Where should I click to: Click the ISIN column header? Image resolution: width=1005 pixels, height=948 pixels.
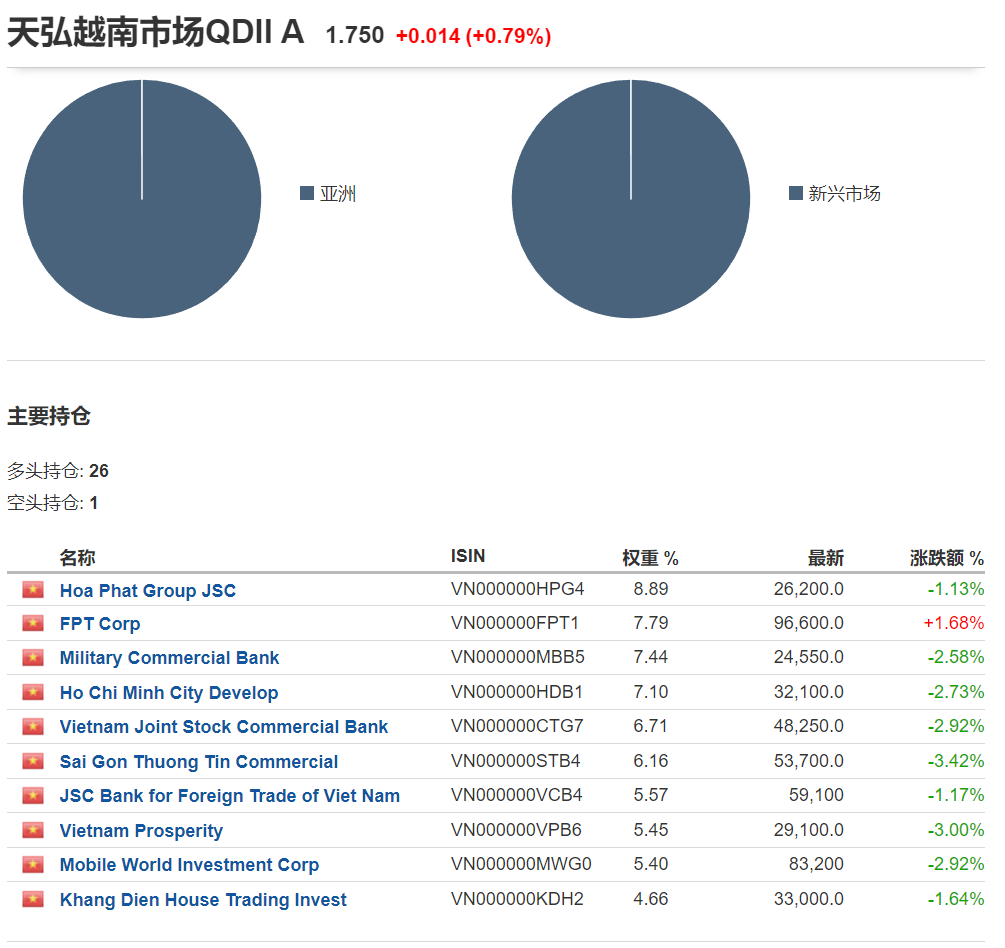[468, 556]
